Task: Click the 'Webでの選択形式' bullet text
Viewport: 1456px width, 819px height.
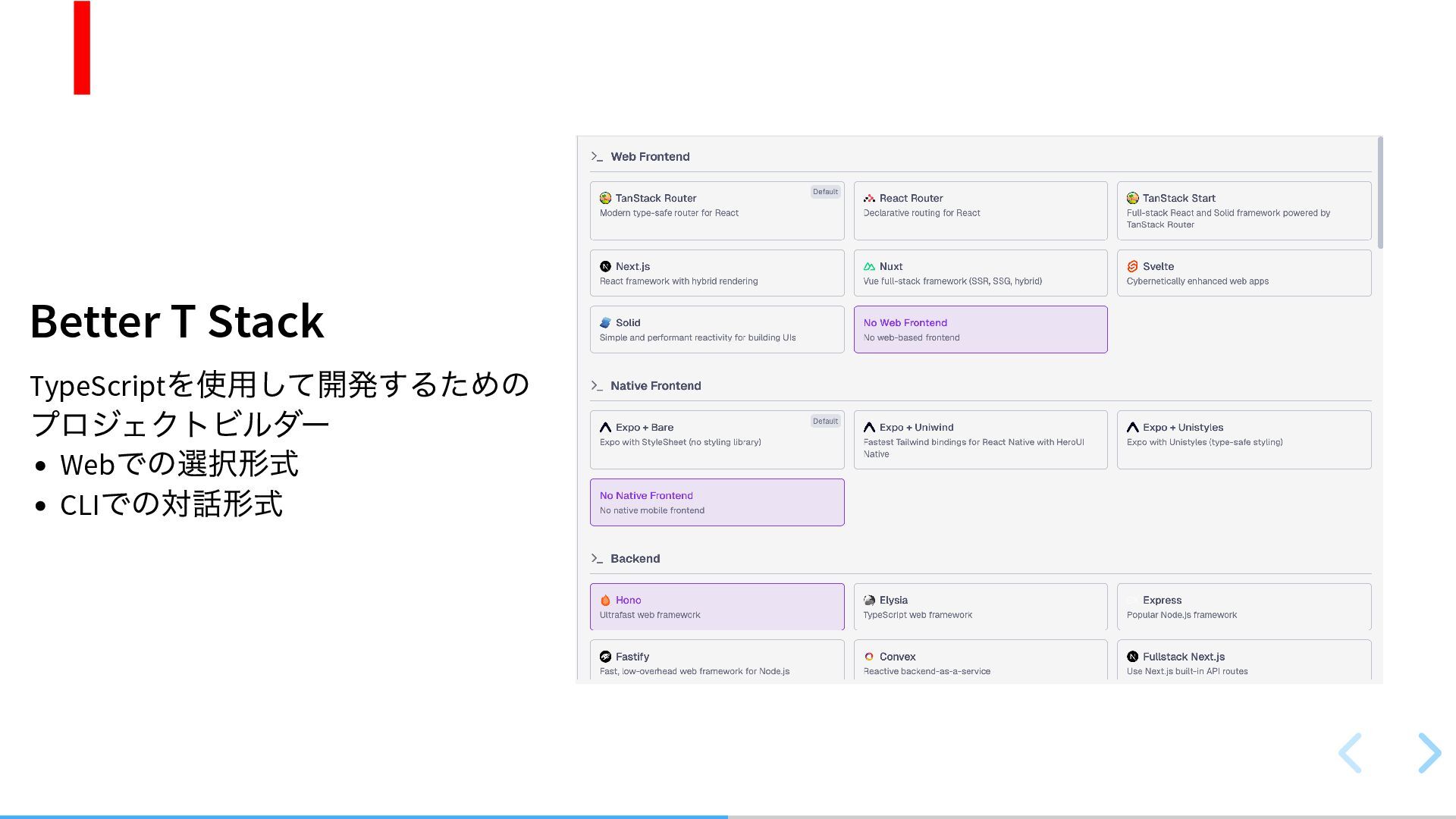Action: 179,463
